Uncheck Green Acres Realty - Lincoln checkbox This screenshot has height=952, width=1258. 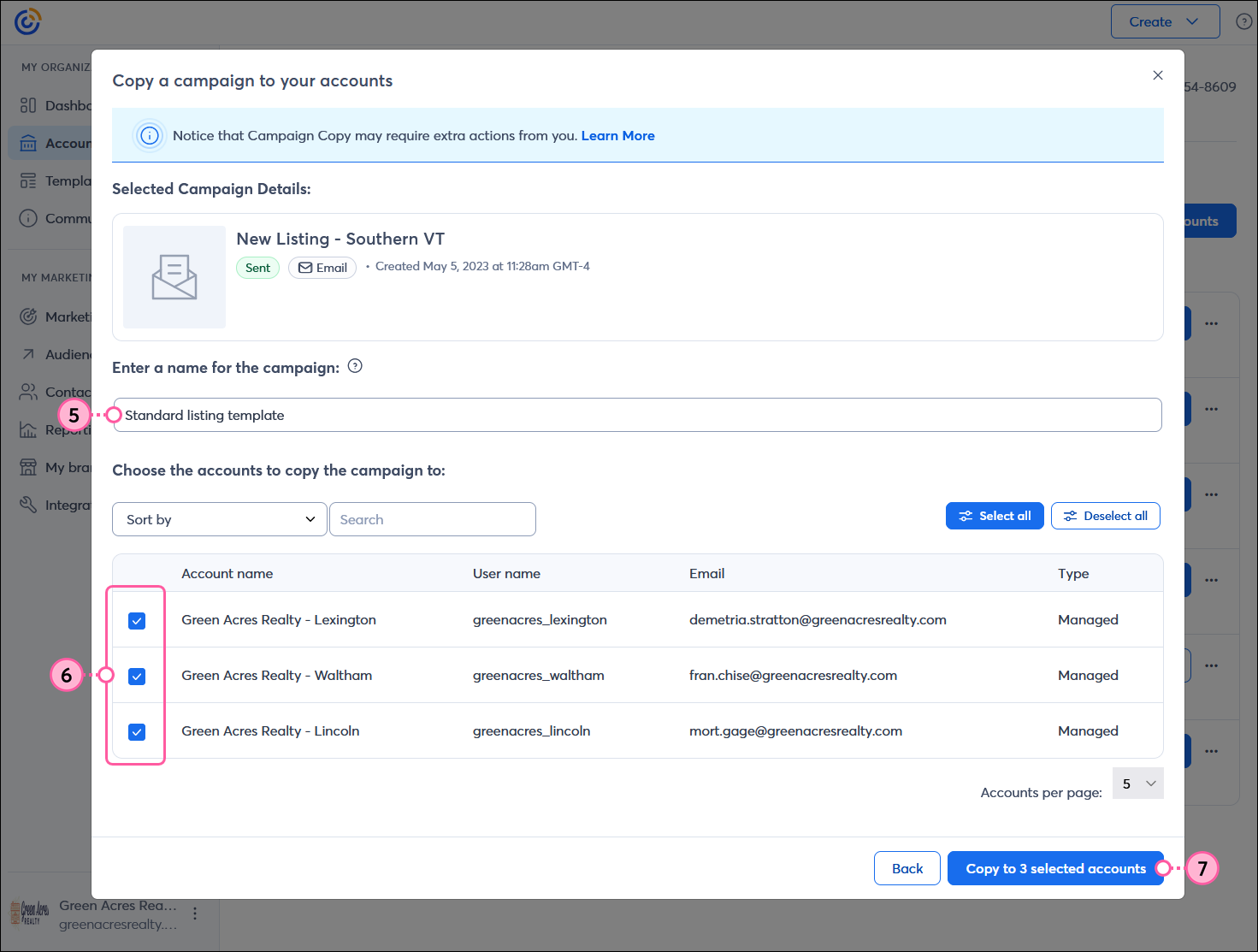pos(137,732)
